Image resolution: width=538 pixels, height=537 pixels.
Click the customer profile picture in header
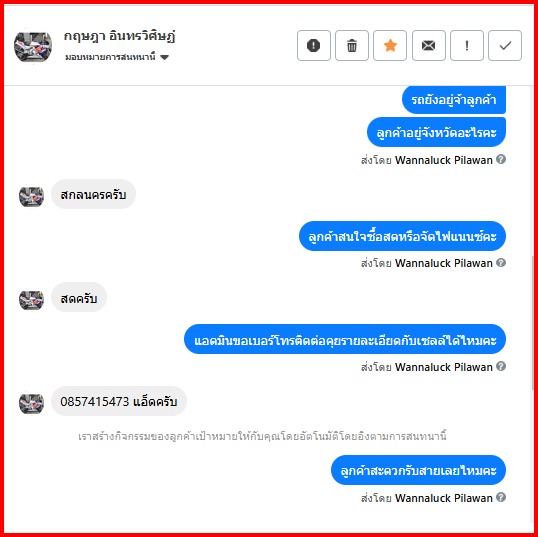pyautogui.click(x=33, y=46)
